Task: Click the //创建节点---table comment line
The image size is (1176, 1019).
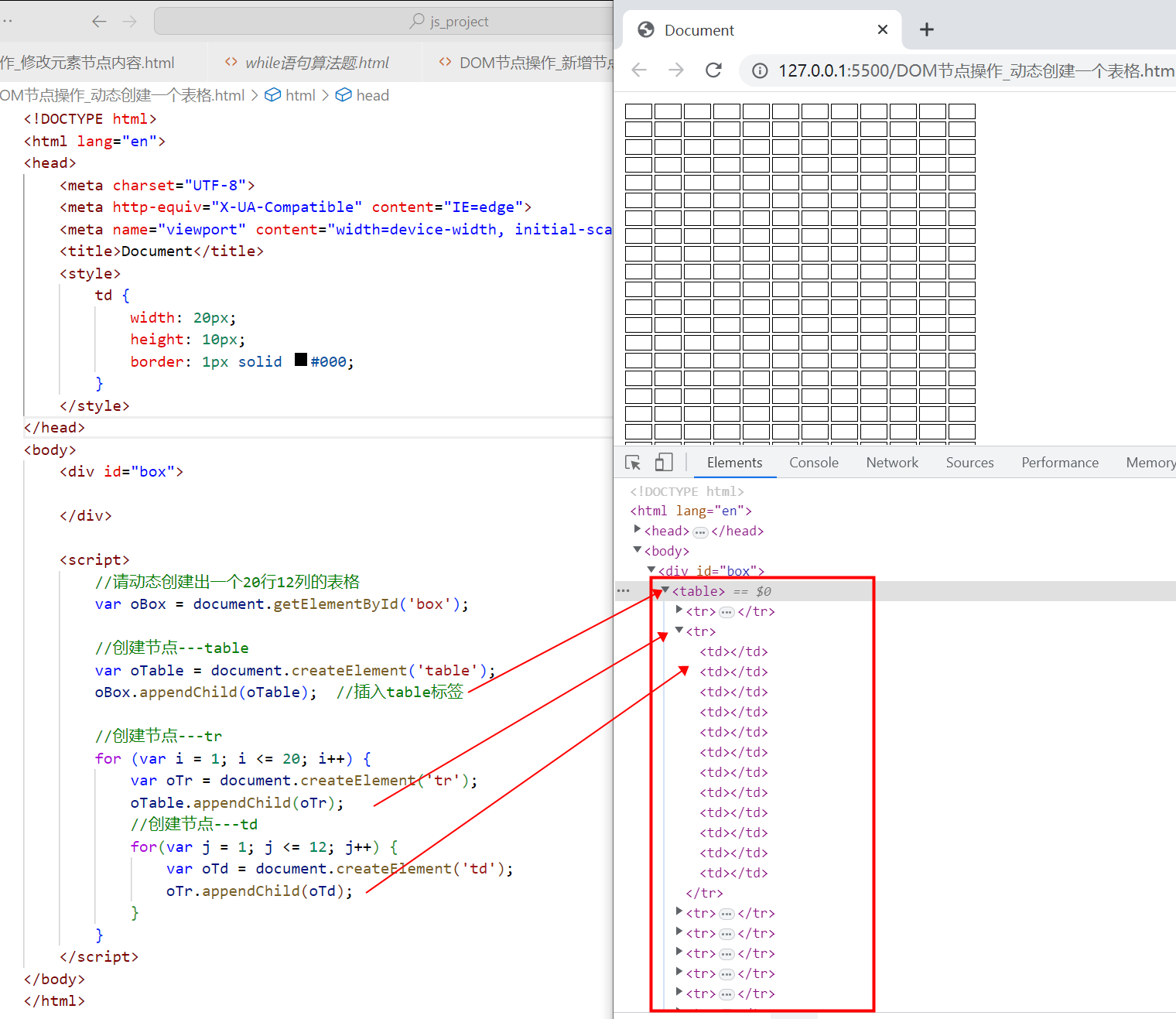Action: click(x=172, y=648)
